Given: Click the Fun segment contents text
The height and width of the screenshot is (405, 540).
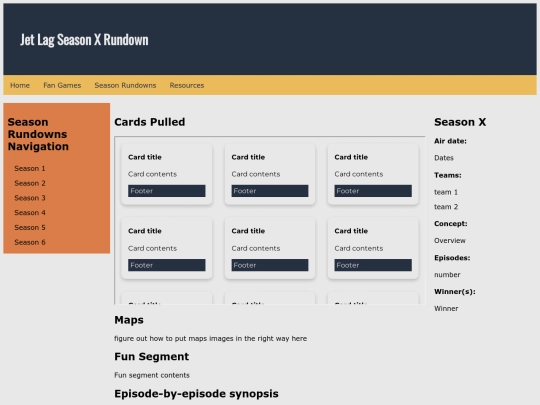Looking at the screenshot, I should tap(152, 375).
